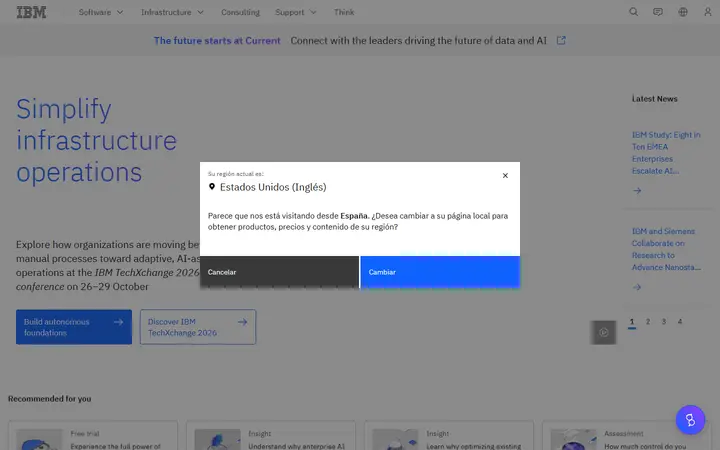Select carousel slide 4
Viewport: 720px width, 450px height.
(680, 322)
